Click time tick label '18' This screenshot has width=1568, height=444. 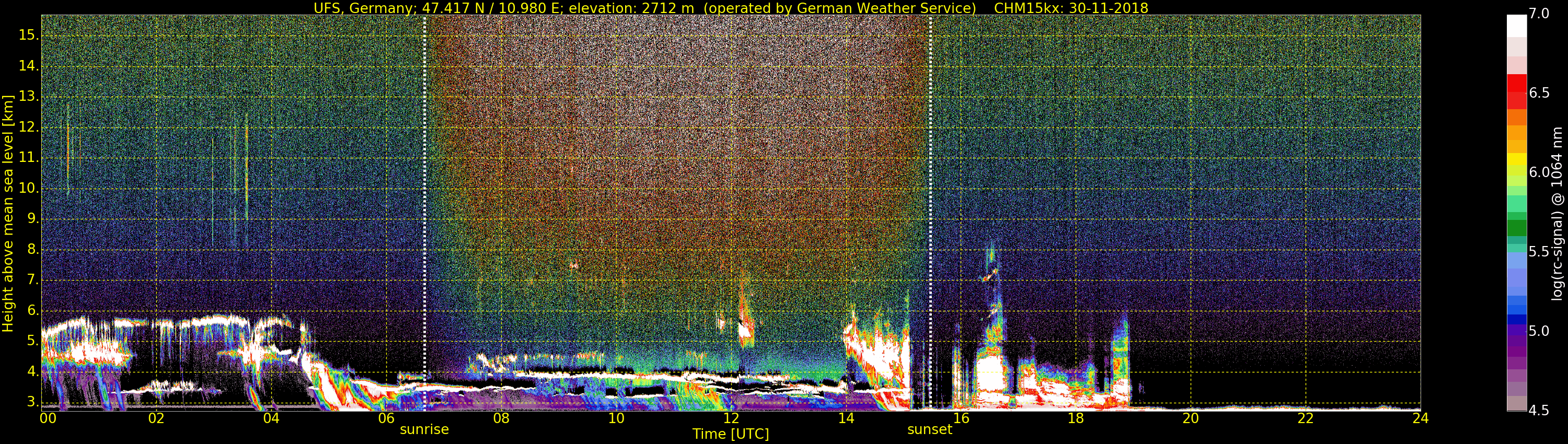click(1076, 418)
